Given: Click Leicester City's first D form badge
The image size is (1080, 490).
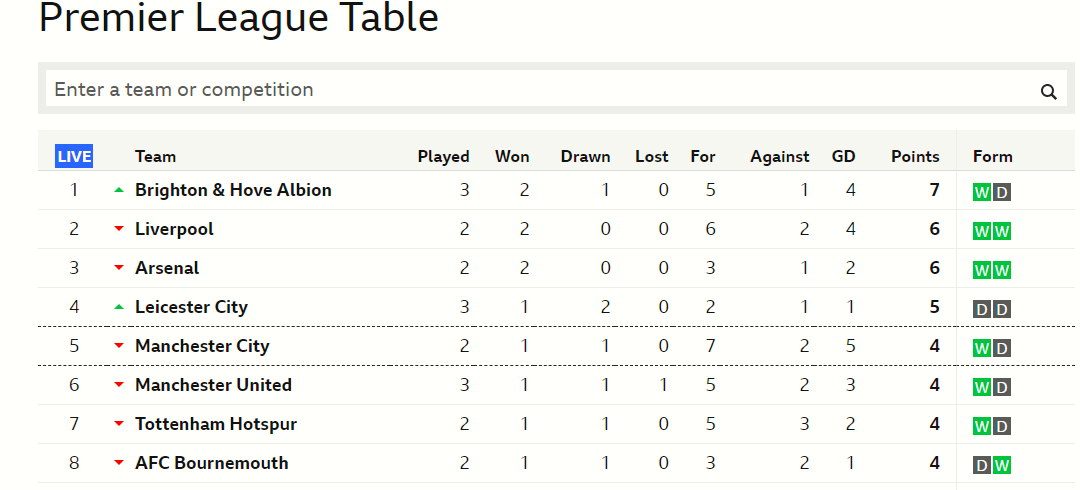Looking at the screenshot, I should [982, 309].
